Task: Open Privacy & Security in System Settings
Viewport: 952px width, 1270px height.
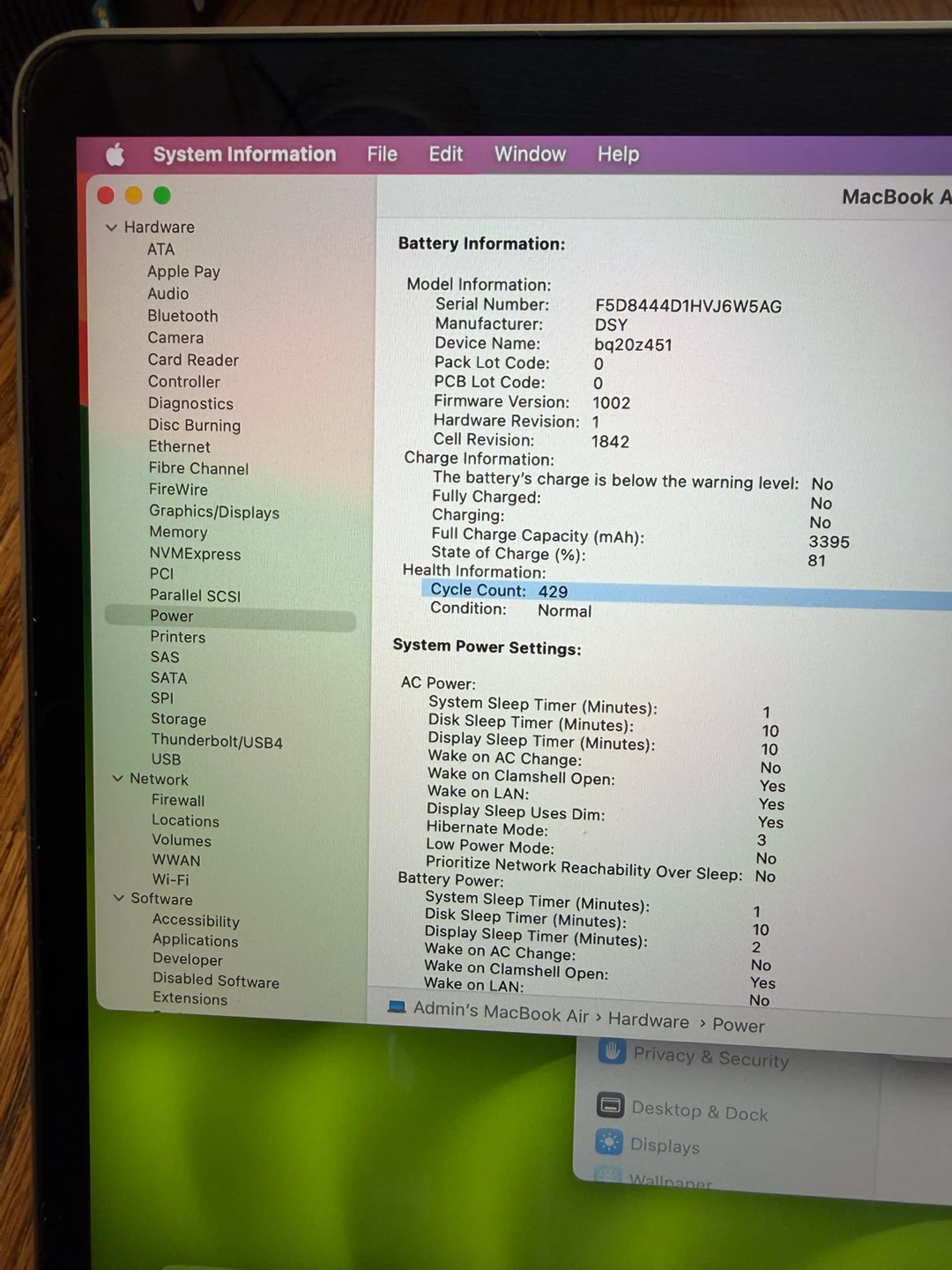Action: point(693,1055)
